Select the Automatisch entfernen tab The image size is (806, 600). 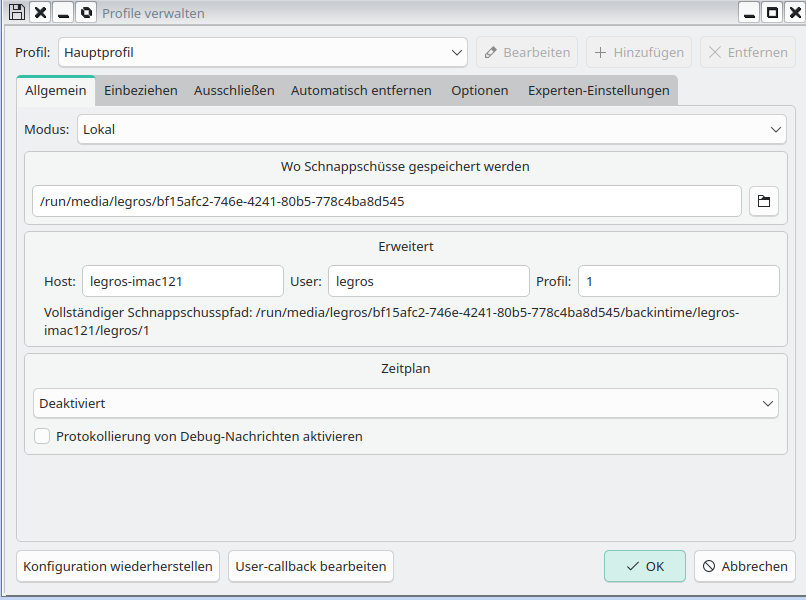tap(361, 90)
